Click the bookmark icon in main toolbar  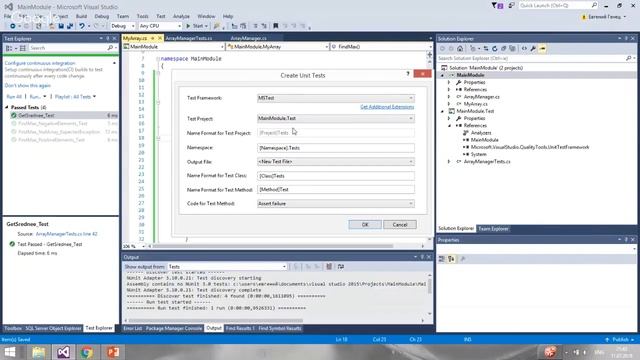point(276,26)
